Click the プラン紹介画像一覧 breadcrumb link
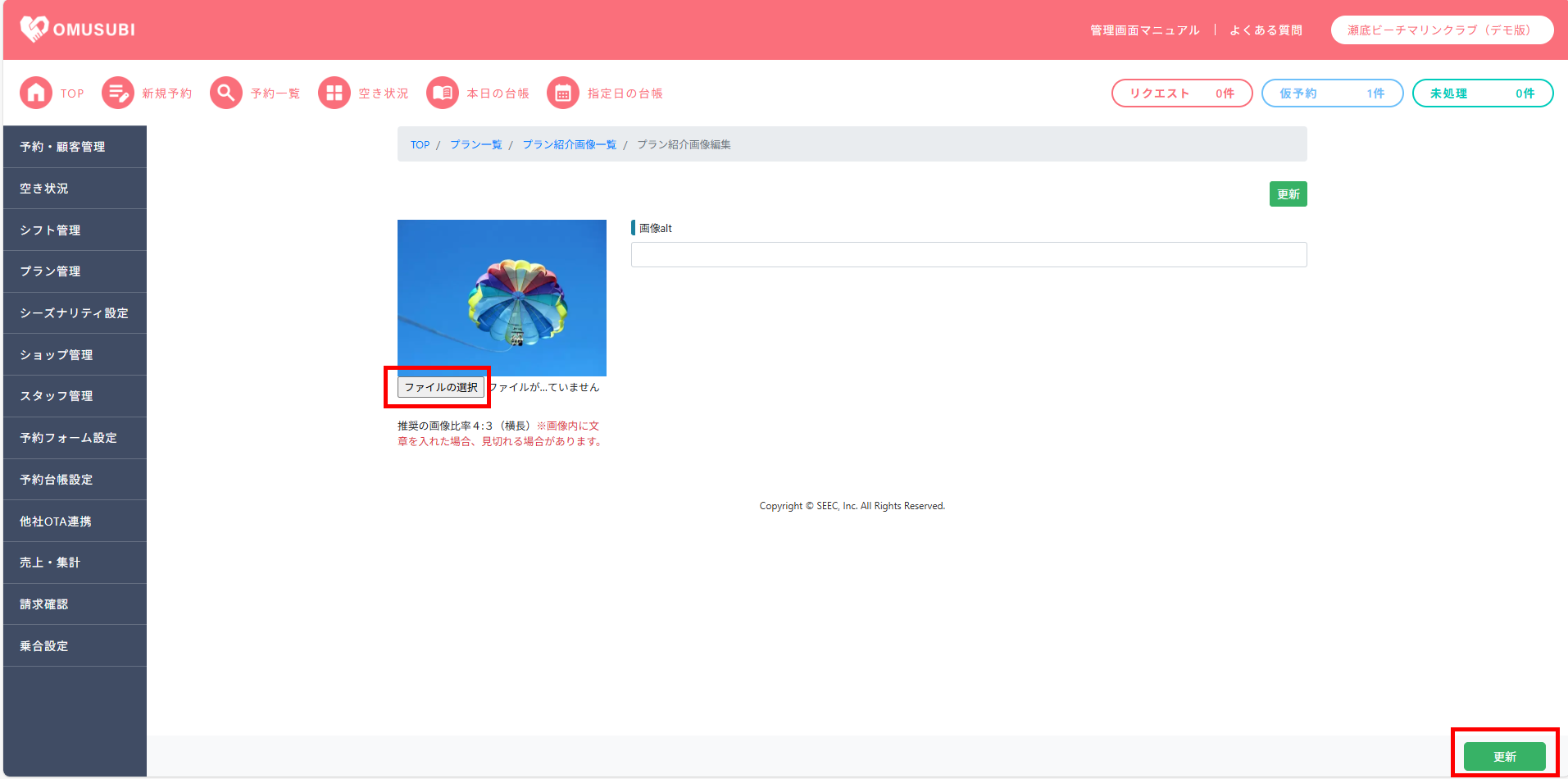 (569, 145)
